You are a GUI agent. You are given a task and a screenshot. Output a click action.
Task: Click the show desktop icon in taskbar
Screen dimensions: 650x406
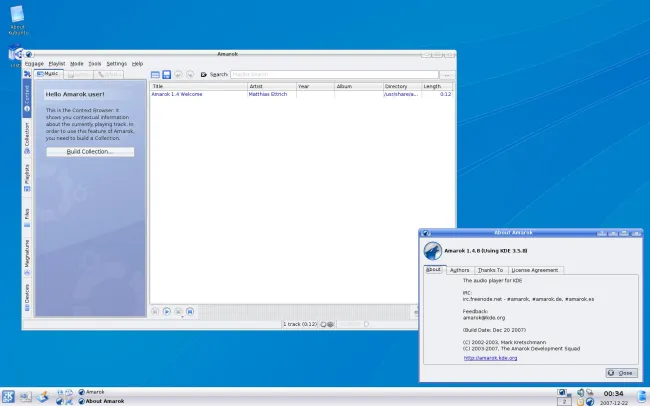25,397
